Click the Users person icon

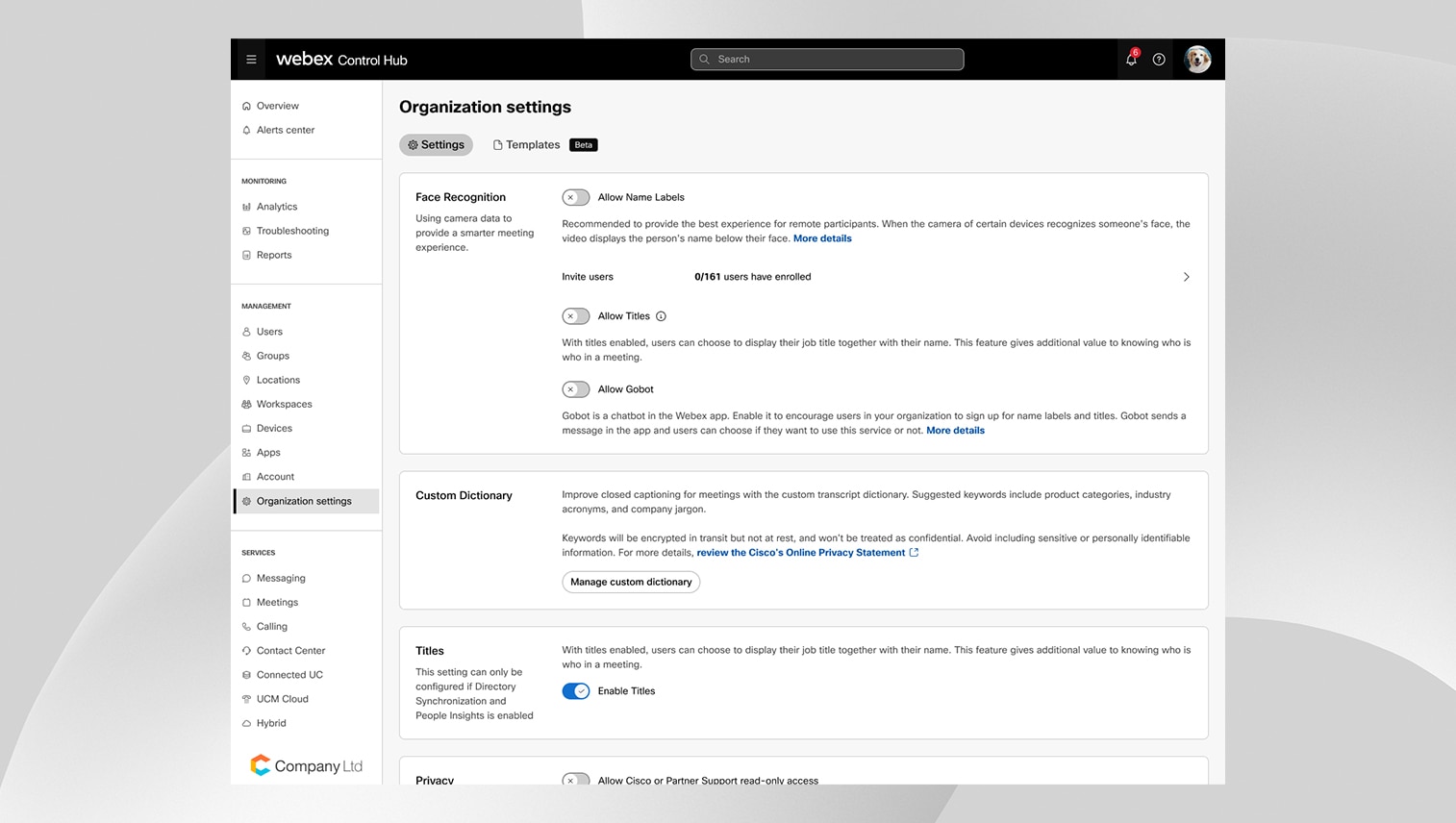[x=246, y=332]
